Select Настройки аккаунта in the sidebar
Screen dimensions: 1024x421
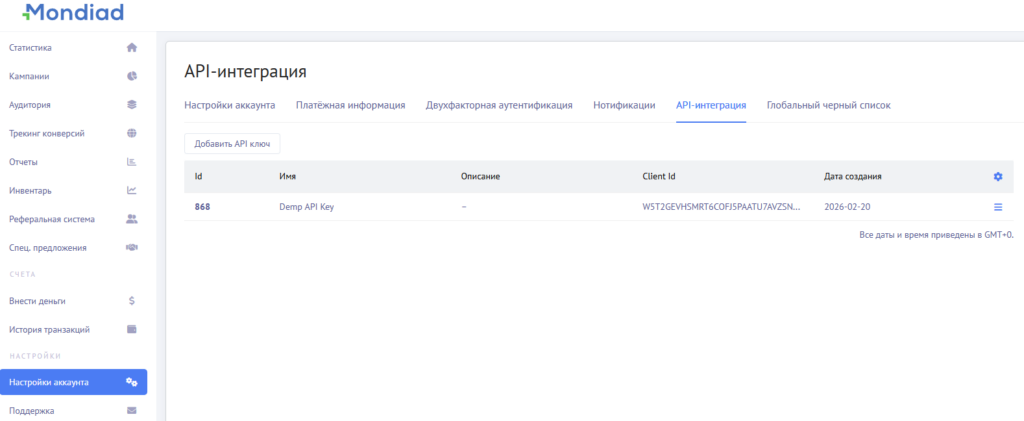coord(74,382)
